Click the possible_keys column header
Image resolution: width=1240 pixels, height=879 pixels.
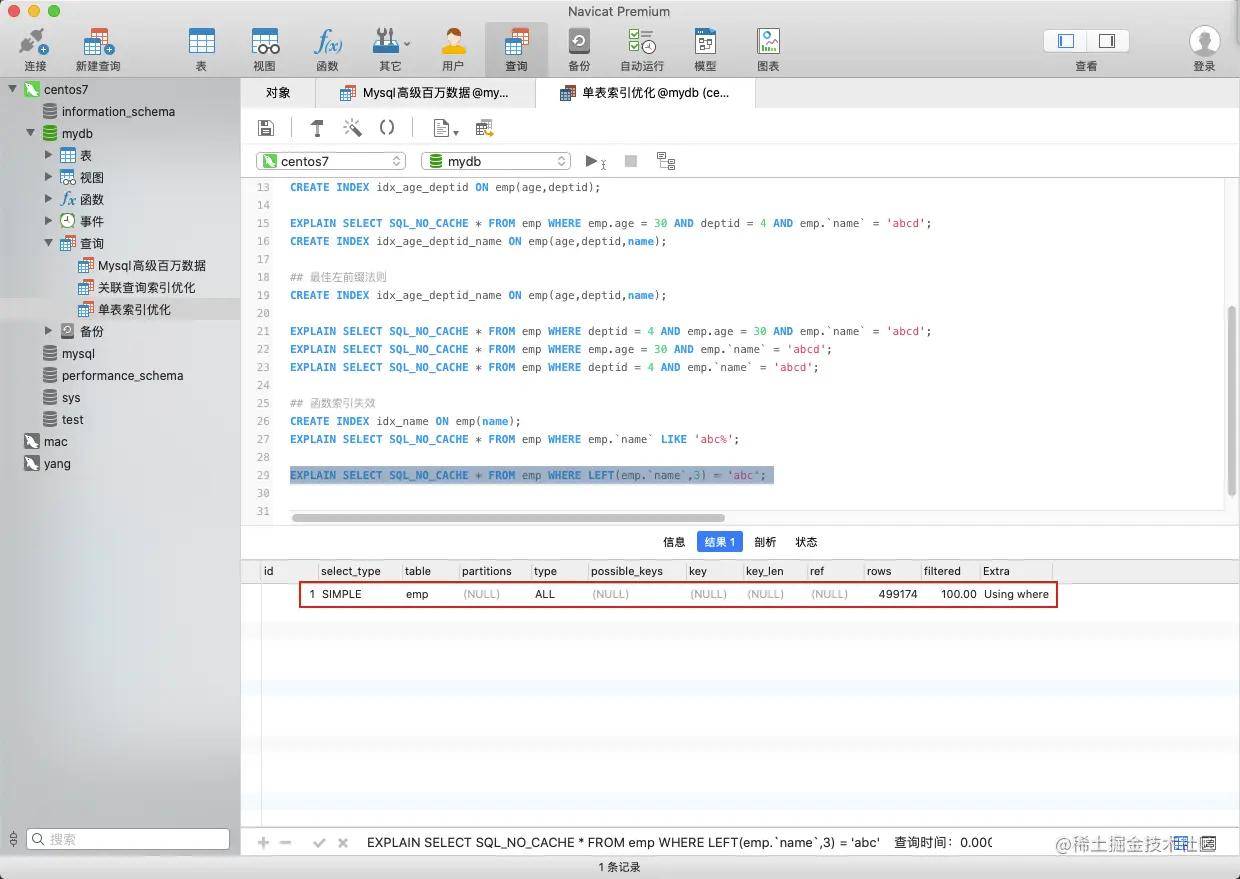[635, 571]
